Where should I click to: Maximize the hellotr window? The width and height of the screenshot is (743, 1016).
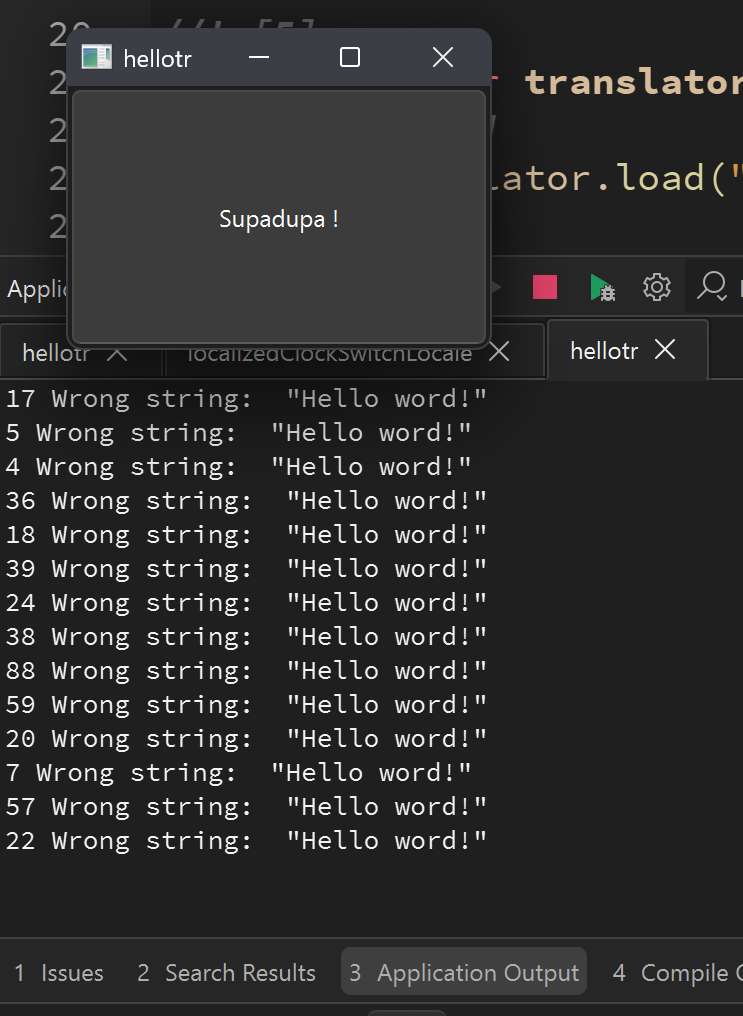[350, 58]
